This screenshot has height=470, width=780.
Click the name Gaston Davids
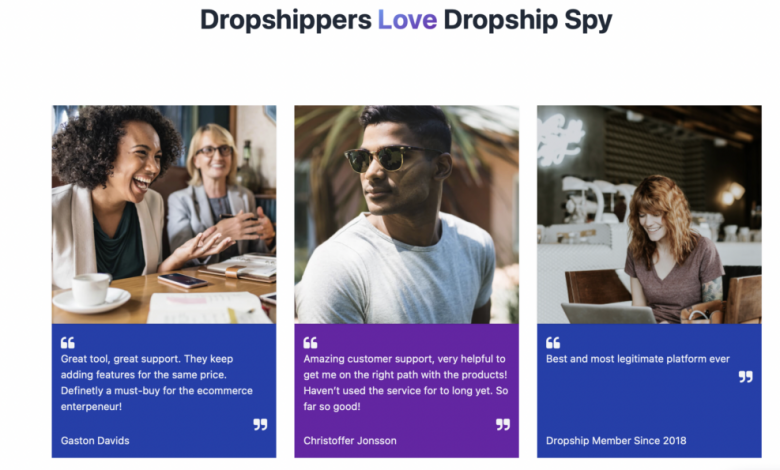95,441
